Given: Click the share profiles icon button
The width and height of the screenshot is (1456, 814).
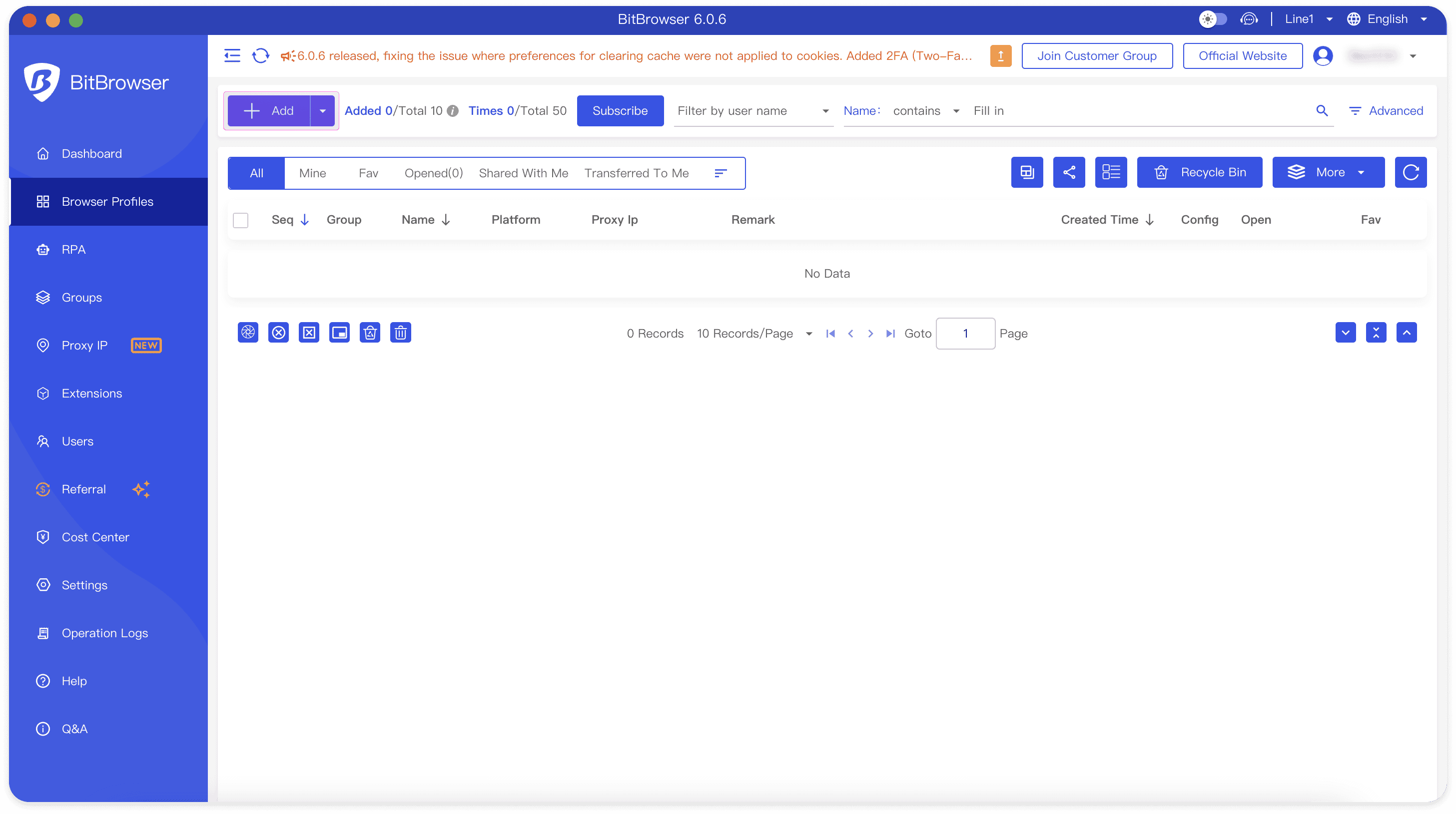Looking at the screenshot, I should [x=1069, y=172].
